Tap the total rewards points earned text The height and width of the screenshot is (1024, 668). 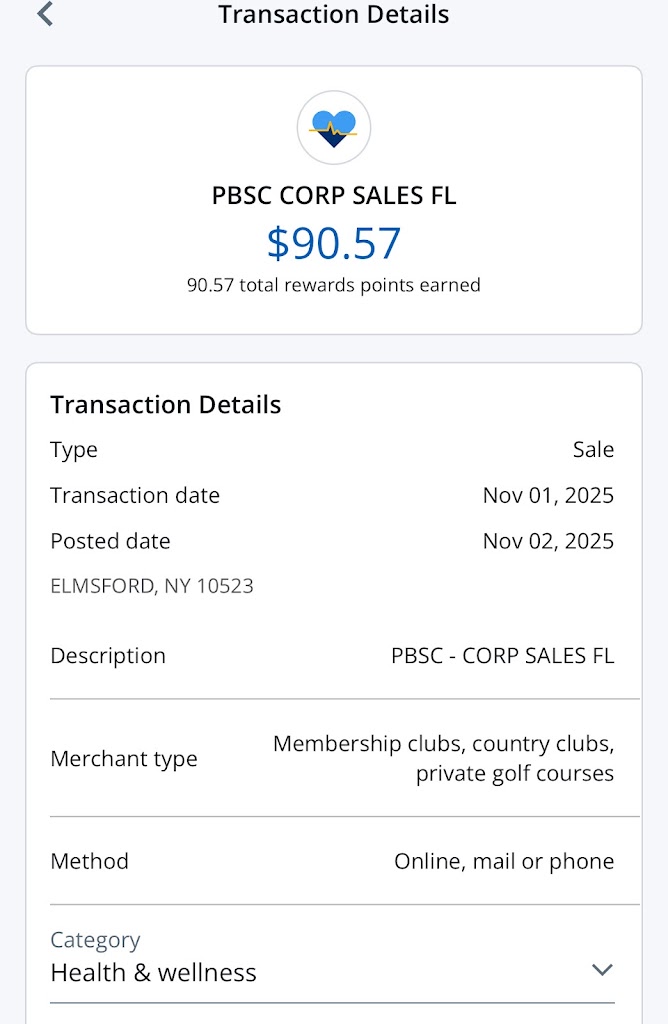[x=334, y=285]
